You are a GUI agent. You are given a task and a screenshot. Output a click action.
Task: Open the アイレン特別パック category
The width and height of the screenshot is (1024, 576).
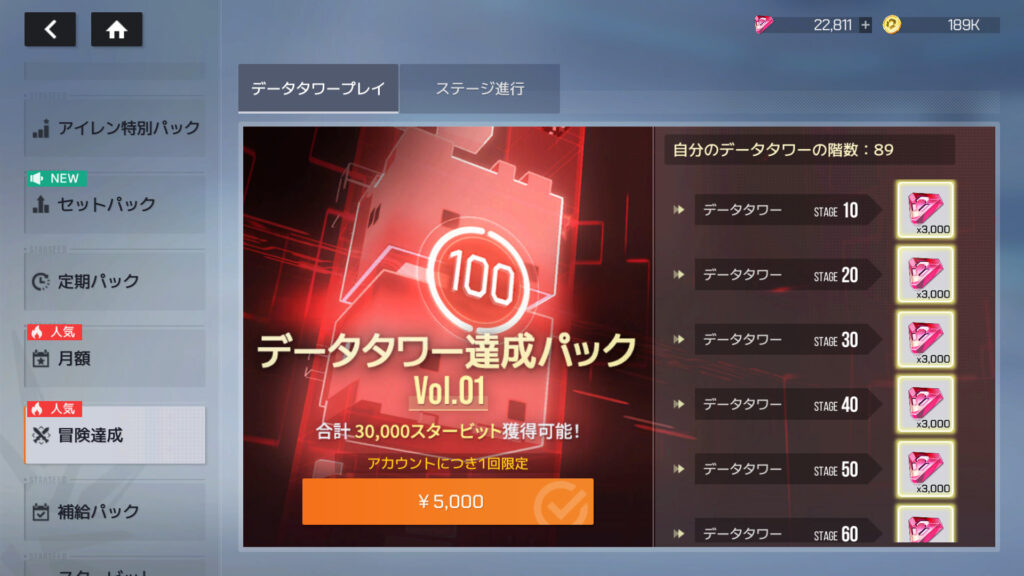(x=115, y=128)
